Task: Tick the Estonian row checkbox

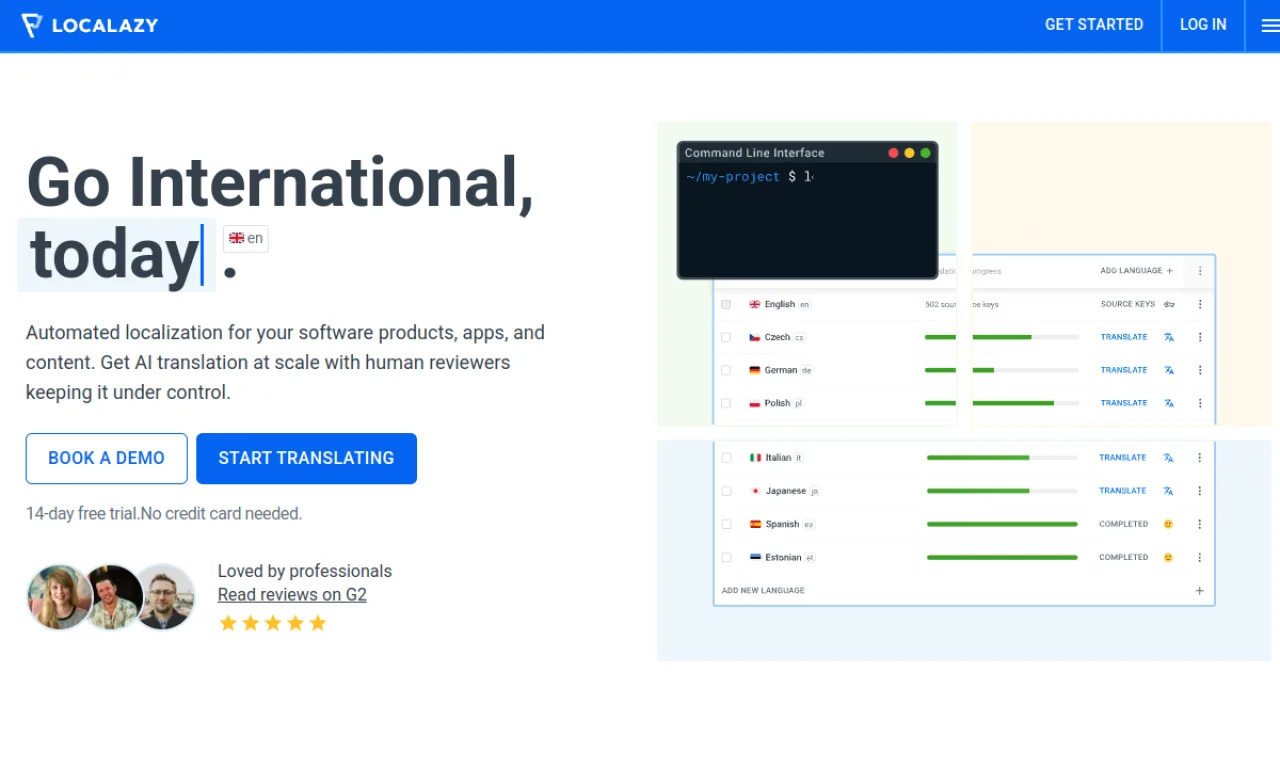Action: [x=727, y=557]
